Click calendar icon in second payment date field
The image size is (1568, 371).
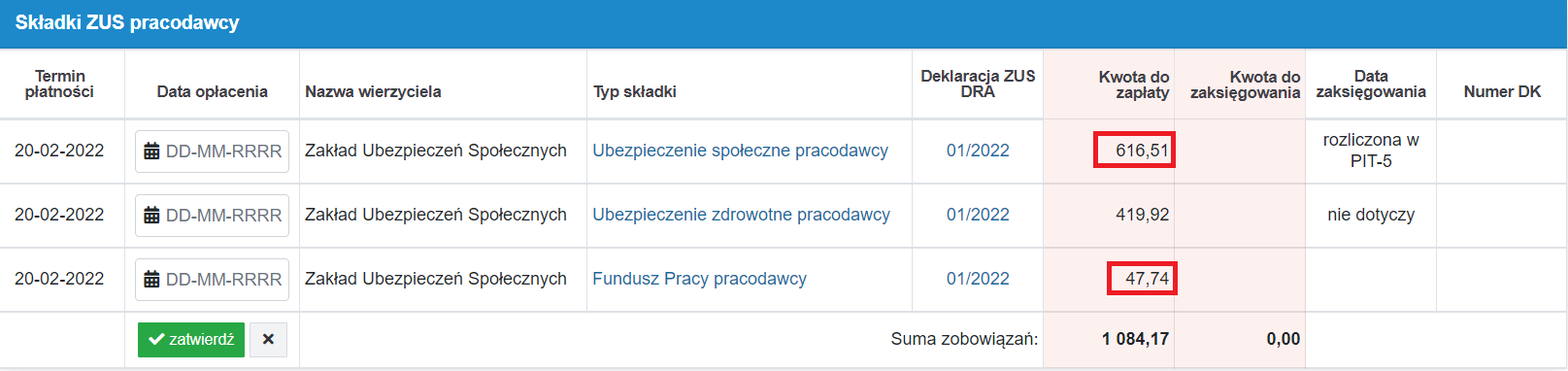point(151,216)
